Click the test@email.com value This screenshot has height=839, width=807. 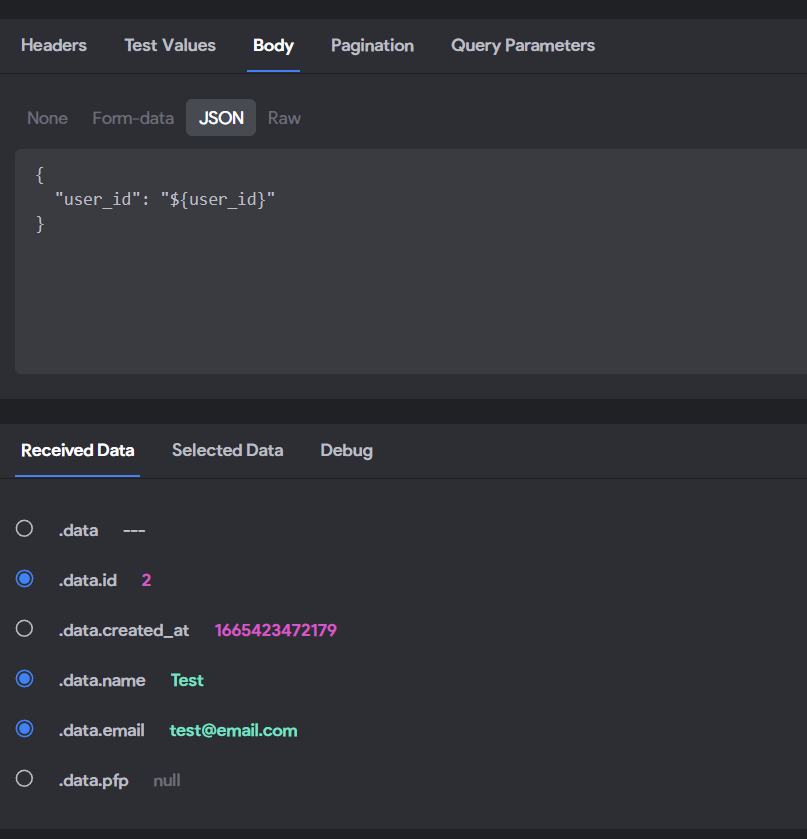click(x=233, y=730)
